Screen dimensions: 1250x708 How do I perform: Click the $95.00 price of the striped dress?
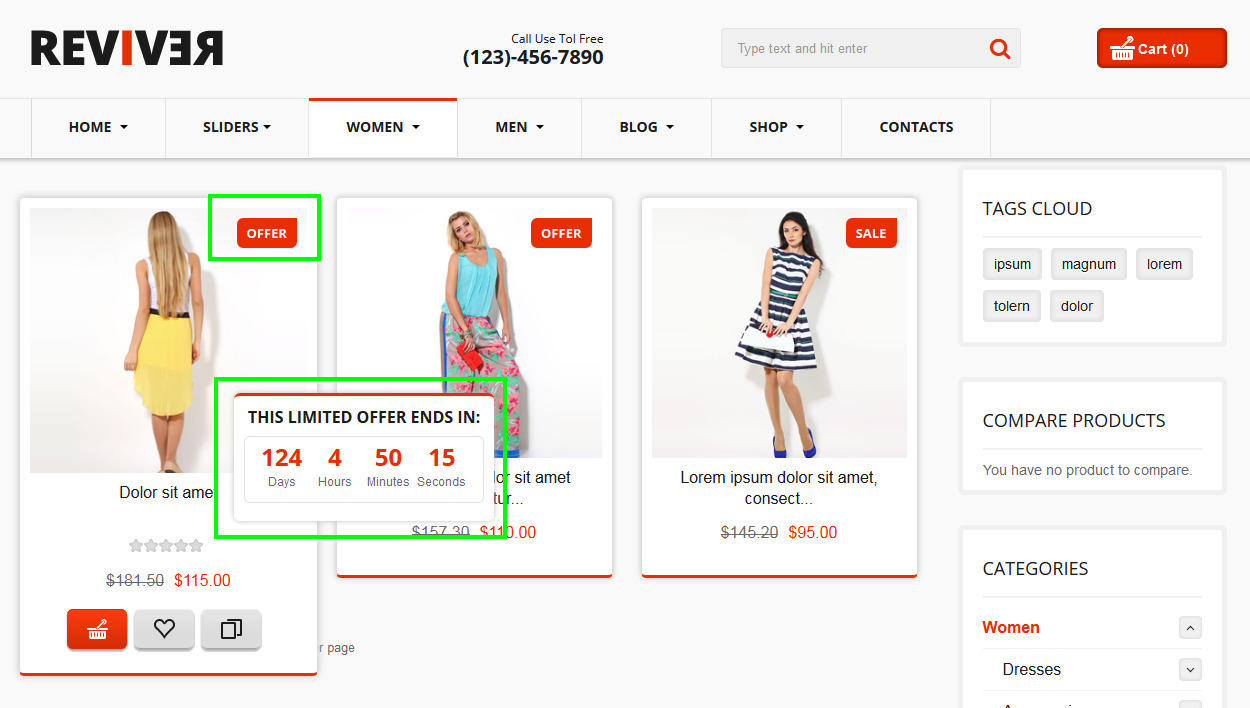click(813, 532)
